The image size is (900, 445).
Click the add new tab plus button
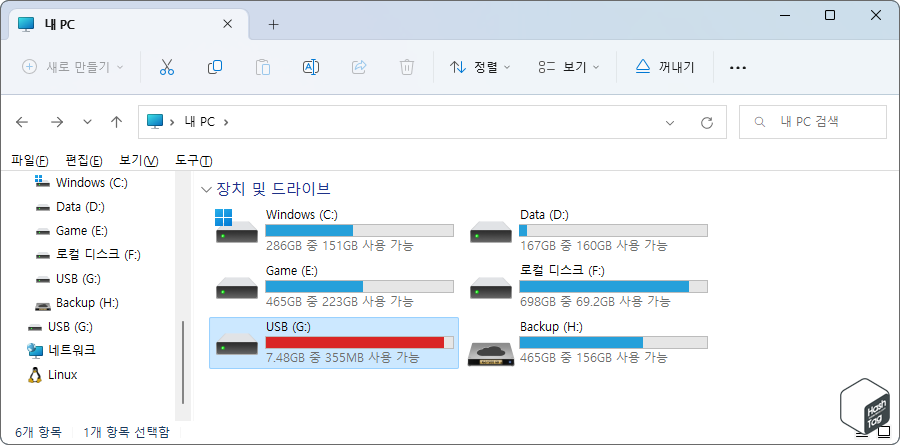tap(274, 25)
